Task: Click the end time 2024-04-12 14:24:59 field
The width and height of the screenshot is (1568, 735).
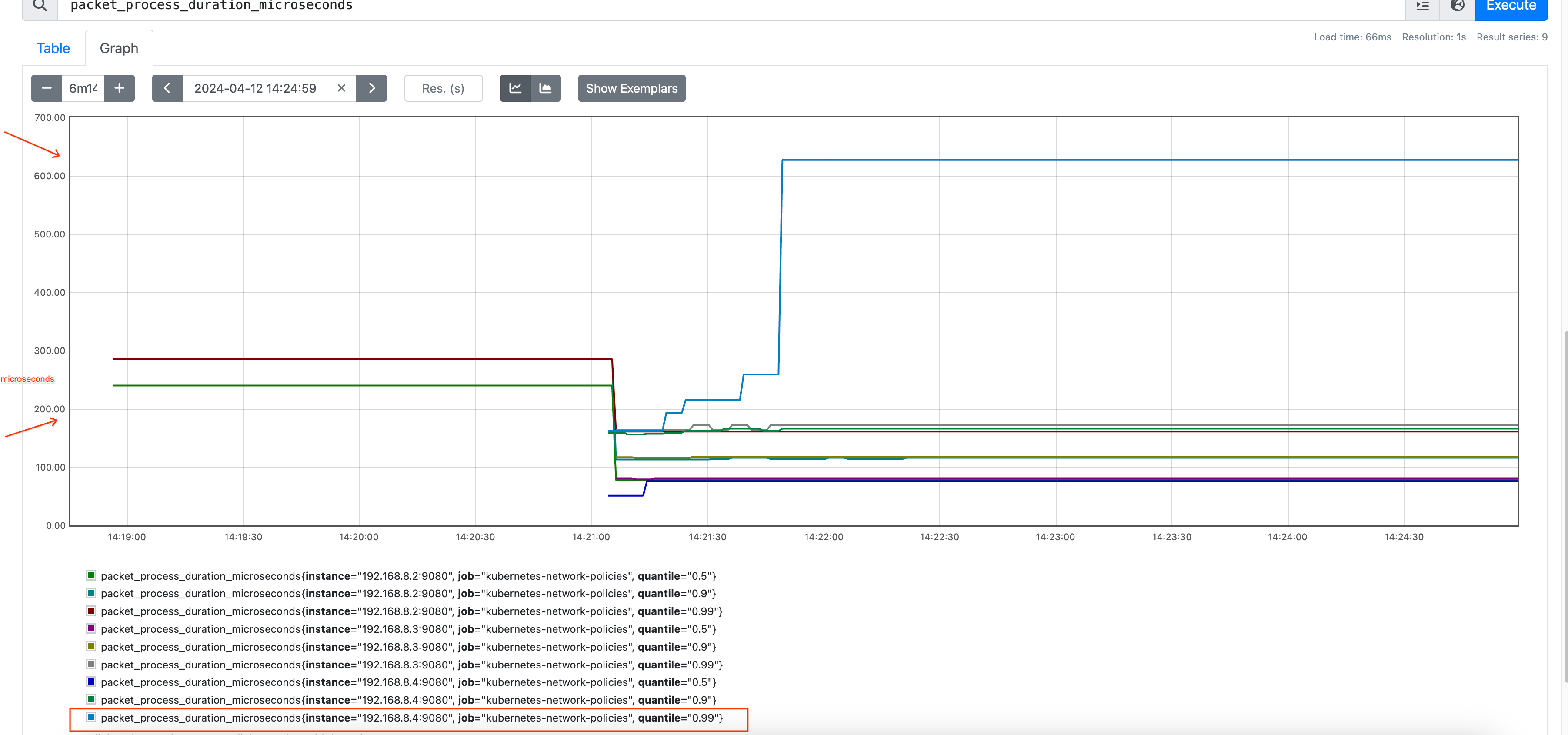Action: coord(256,88)
